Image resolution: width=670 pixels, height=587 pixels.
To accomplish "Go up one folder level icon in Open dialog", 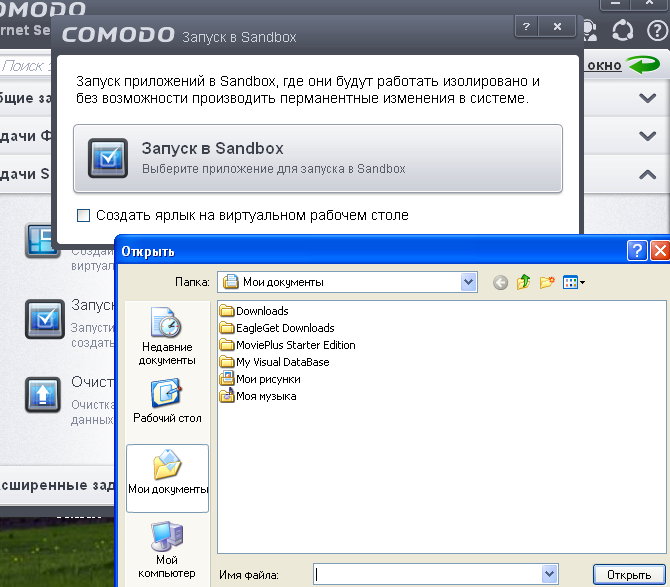I will click(x=523, y=282).
